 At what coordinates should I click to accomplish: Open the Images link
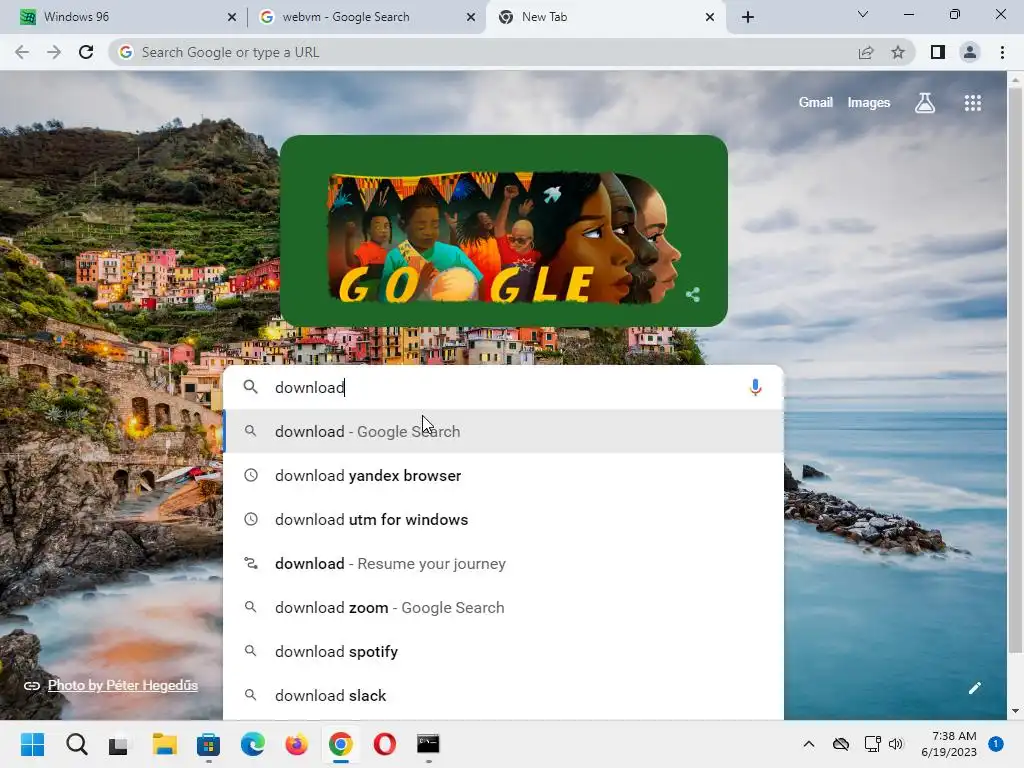(869, 103)
